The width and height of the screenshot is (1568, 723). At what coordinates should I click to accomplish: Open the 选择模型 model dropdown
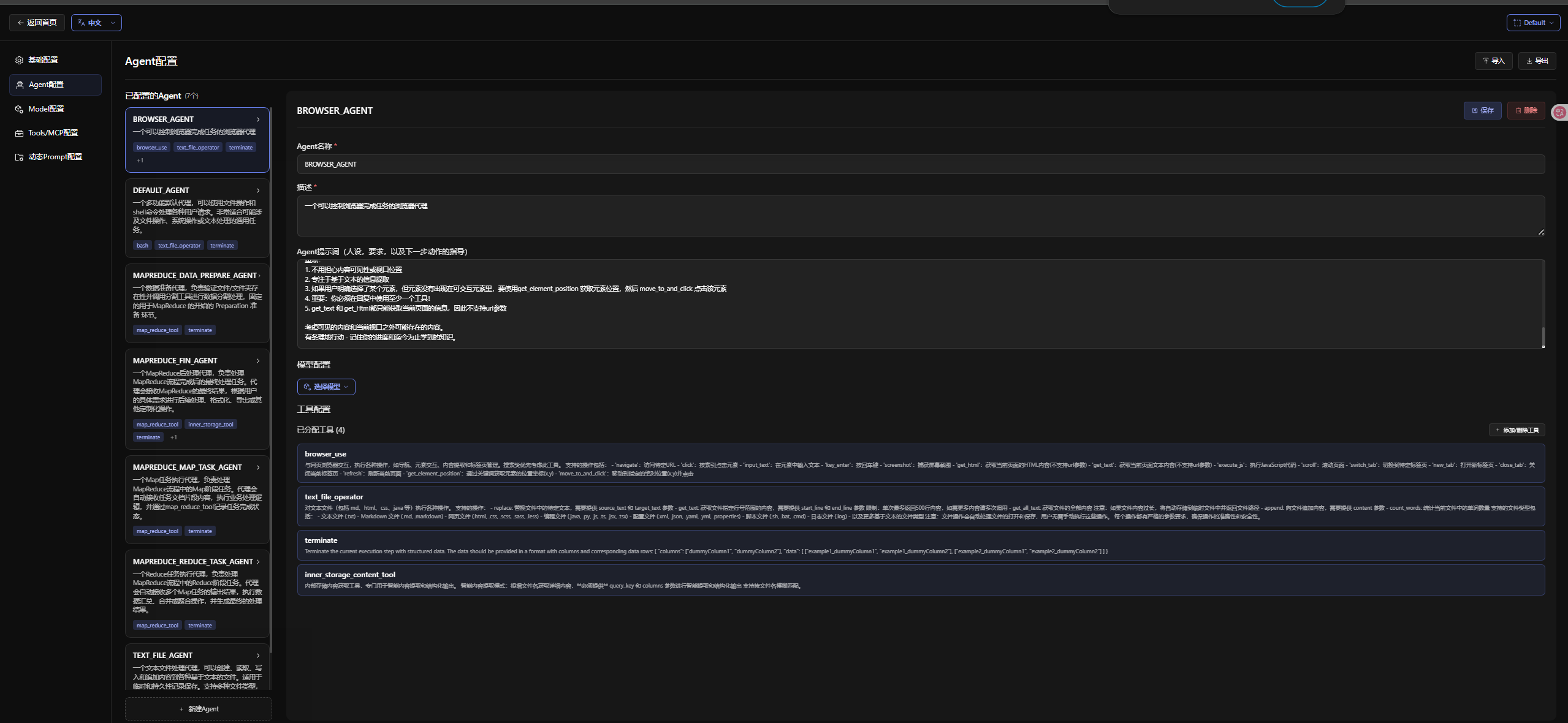[x=326, y=387]
